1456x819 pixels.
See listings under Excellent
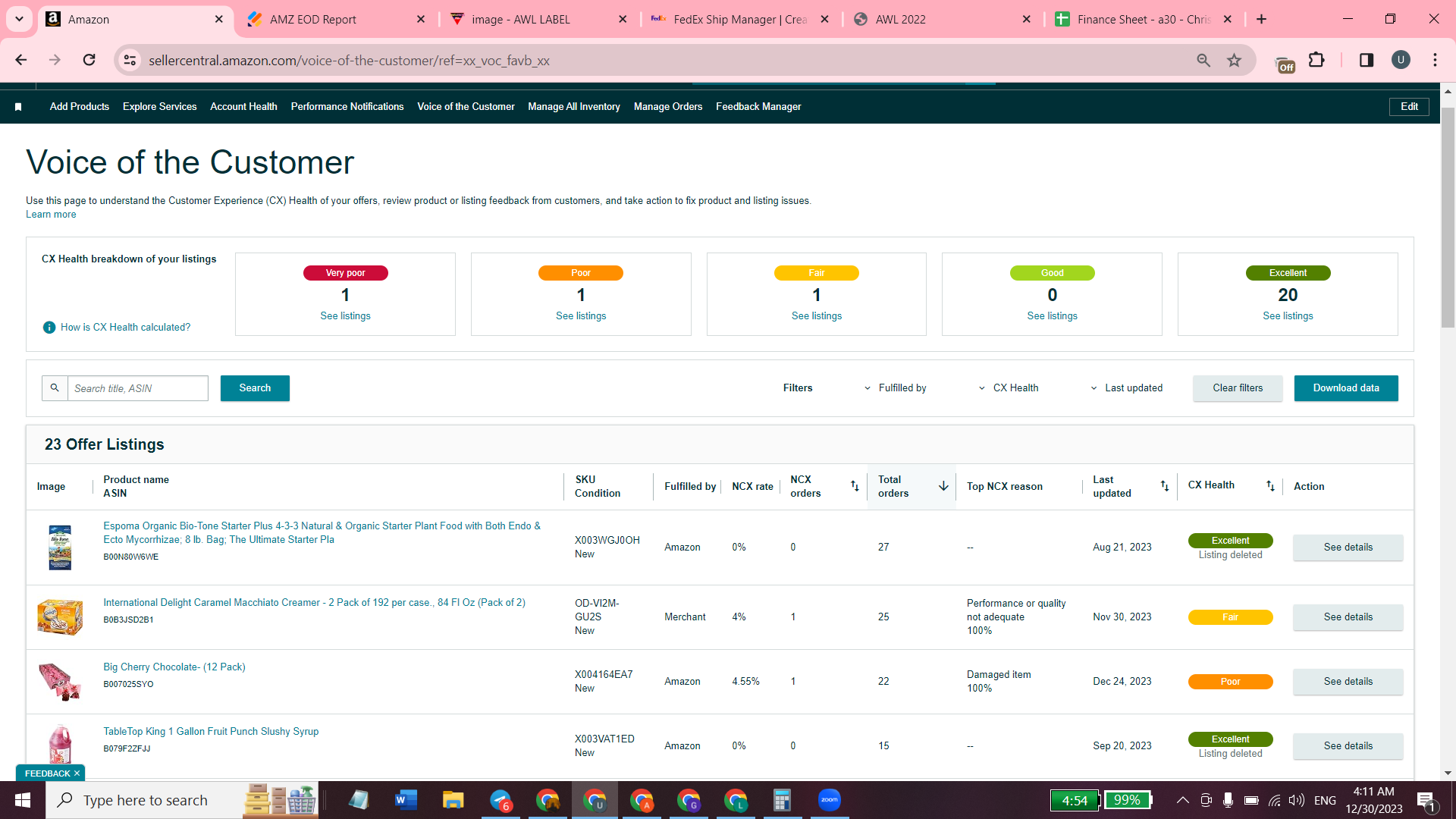[1288, 316]
